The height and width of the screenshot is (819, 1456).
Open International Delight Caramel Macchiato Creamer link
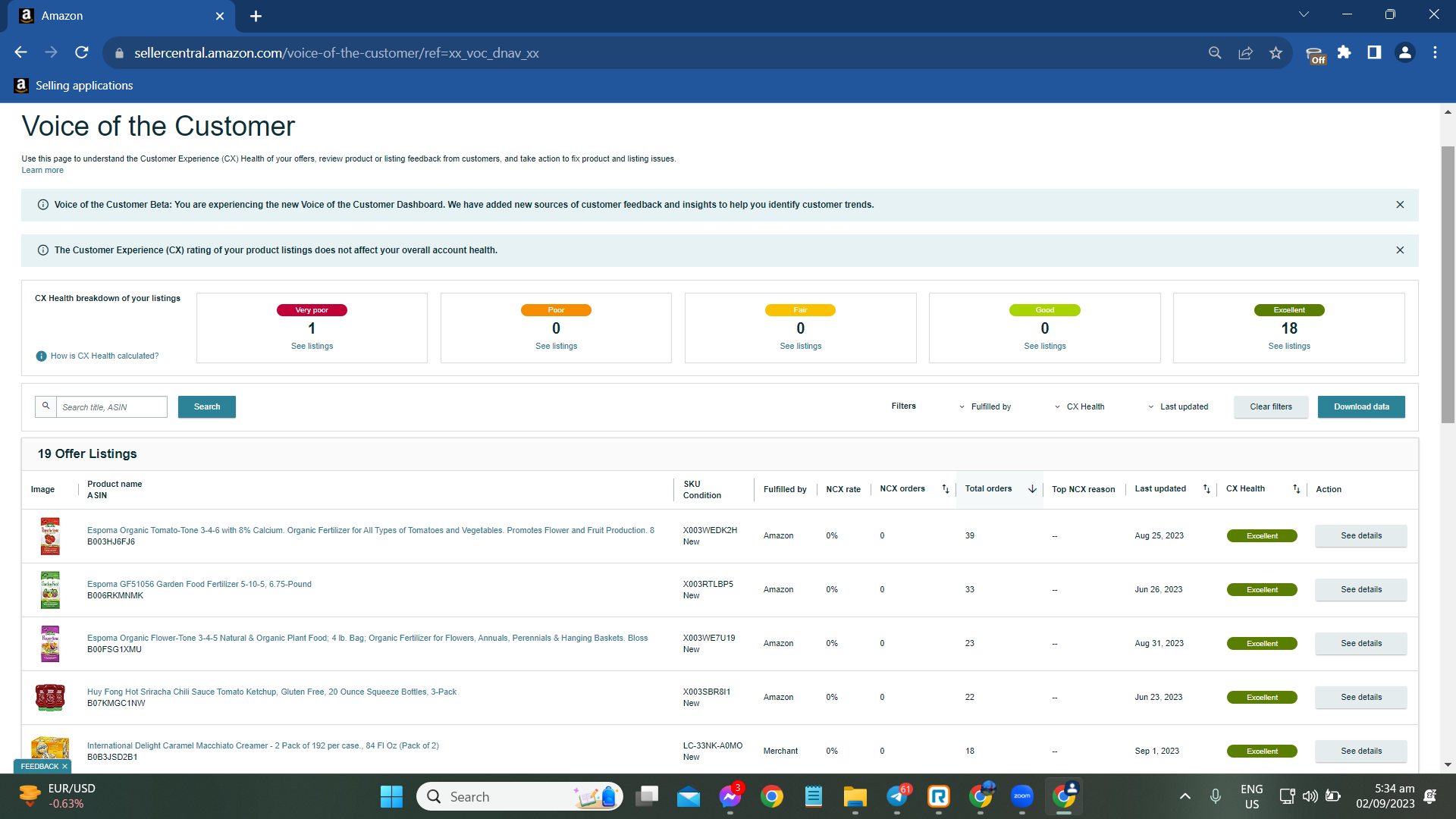coord(262,746)
